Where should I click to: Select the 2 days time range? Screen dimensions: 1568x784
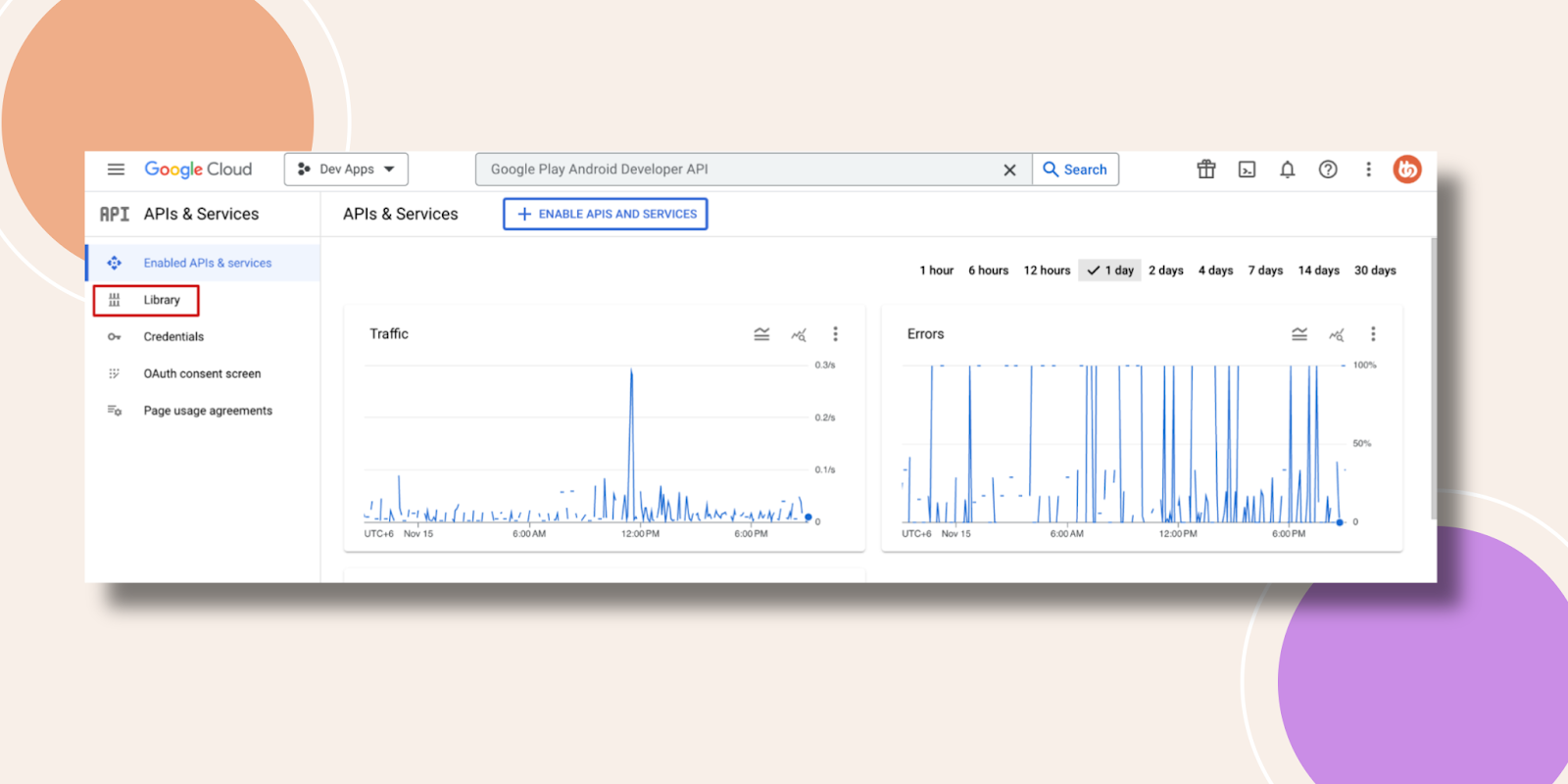tap(1166, 270)
